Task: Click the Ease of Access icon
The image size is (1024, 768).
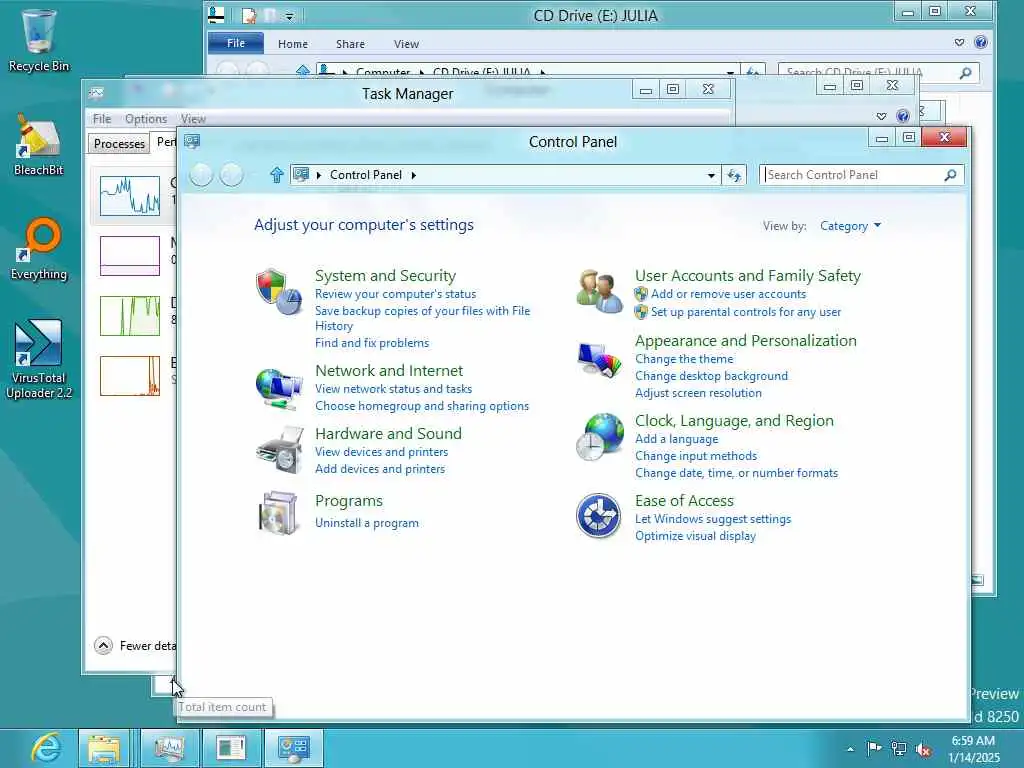Action: click(598, 515)
